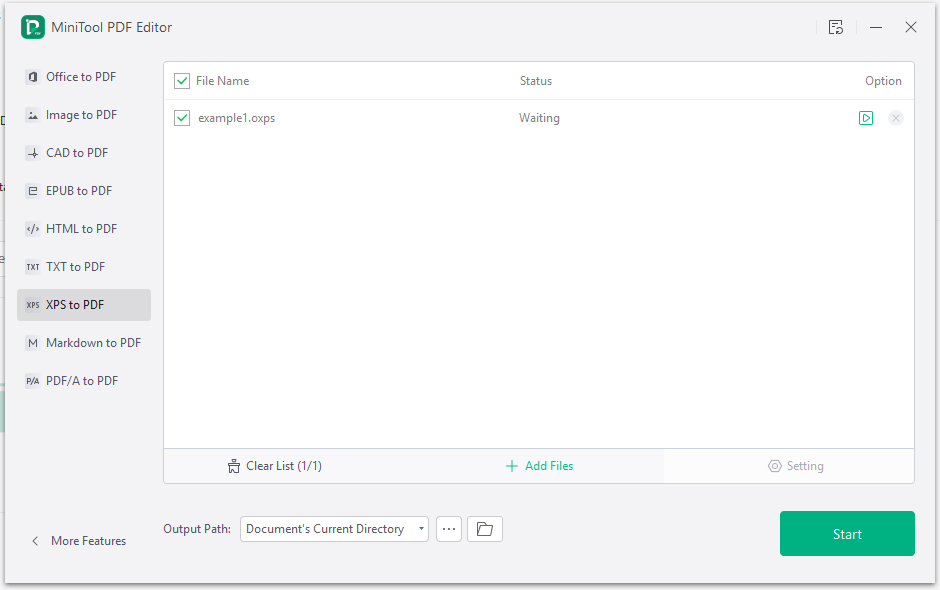Open the Output Path dropdown
The height and width of the screenshot is (590, 940).
coord(334,529)
